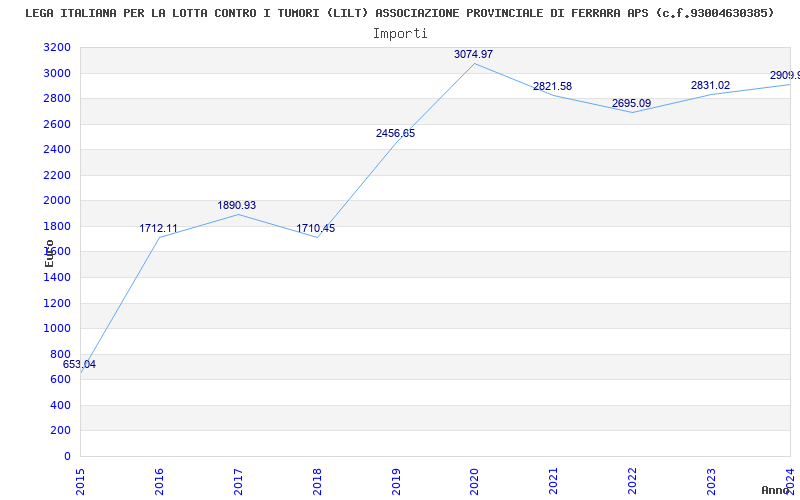
Task: Select the 2831.02 data label
Action: pos(711,86)
